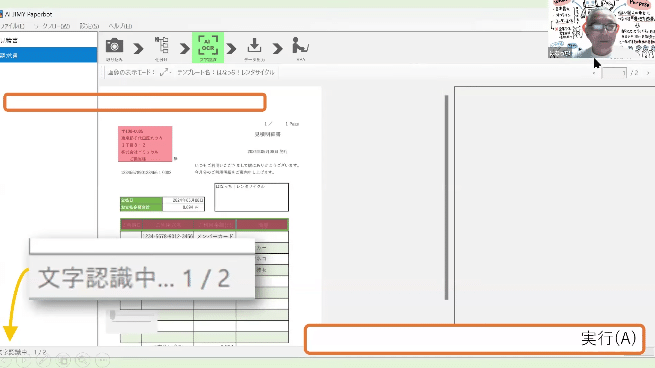Click the presenter webcam video thumbnail

(x=602, y=29)
